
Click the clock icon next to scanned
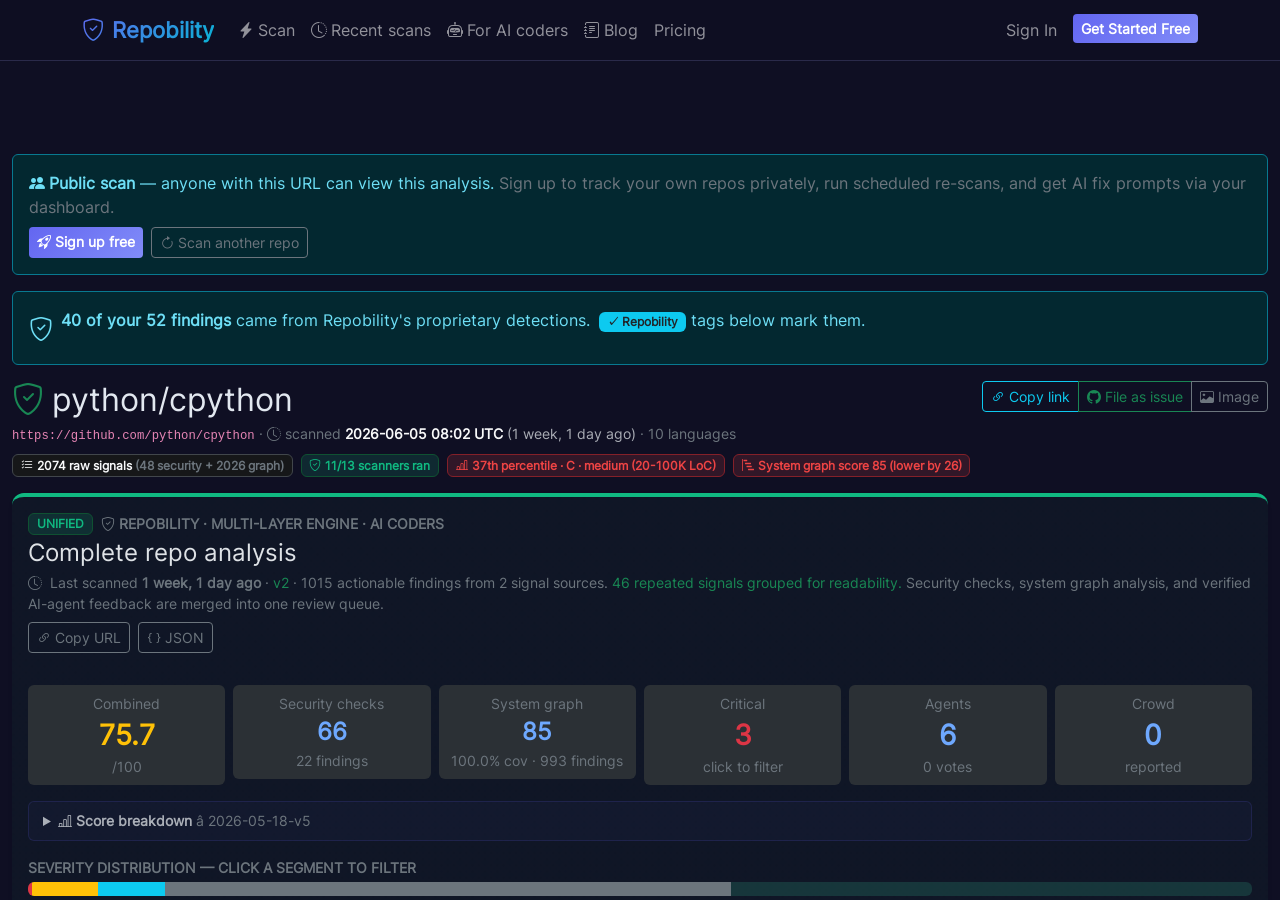(x=274, y=434)
